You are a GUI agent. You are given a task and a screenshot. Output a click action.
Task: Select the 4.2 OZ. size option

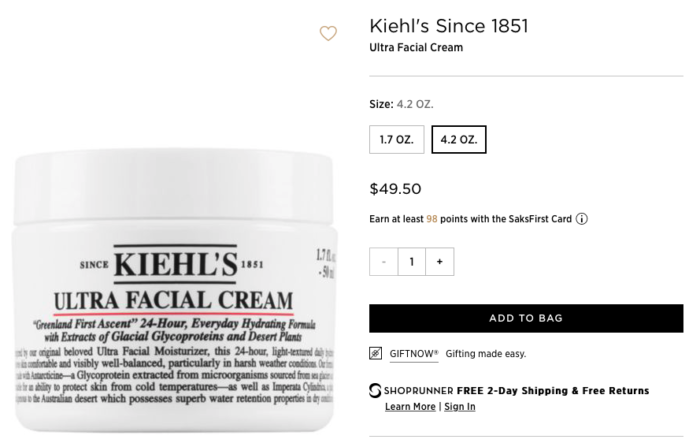click(x=458, y=139)
